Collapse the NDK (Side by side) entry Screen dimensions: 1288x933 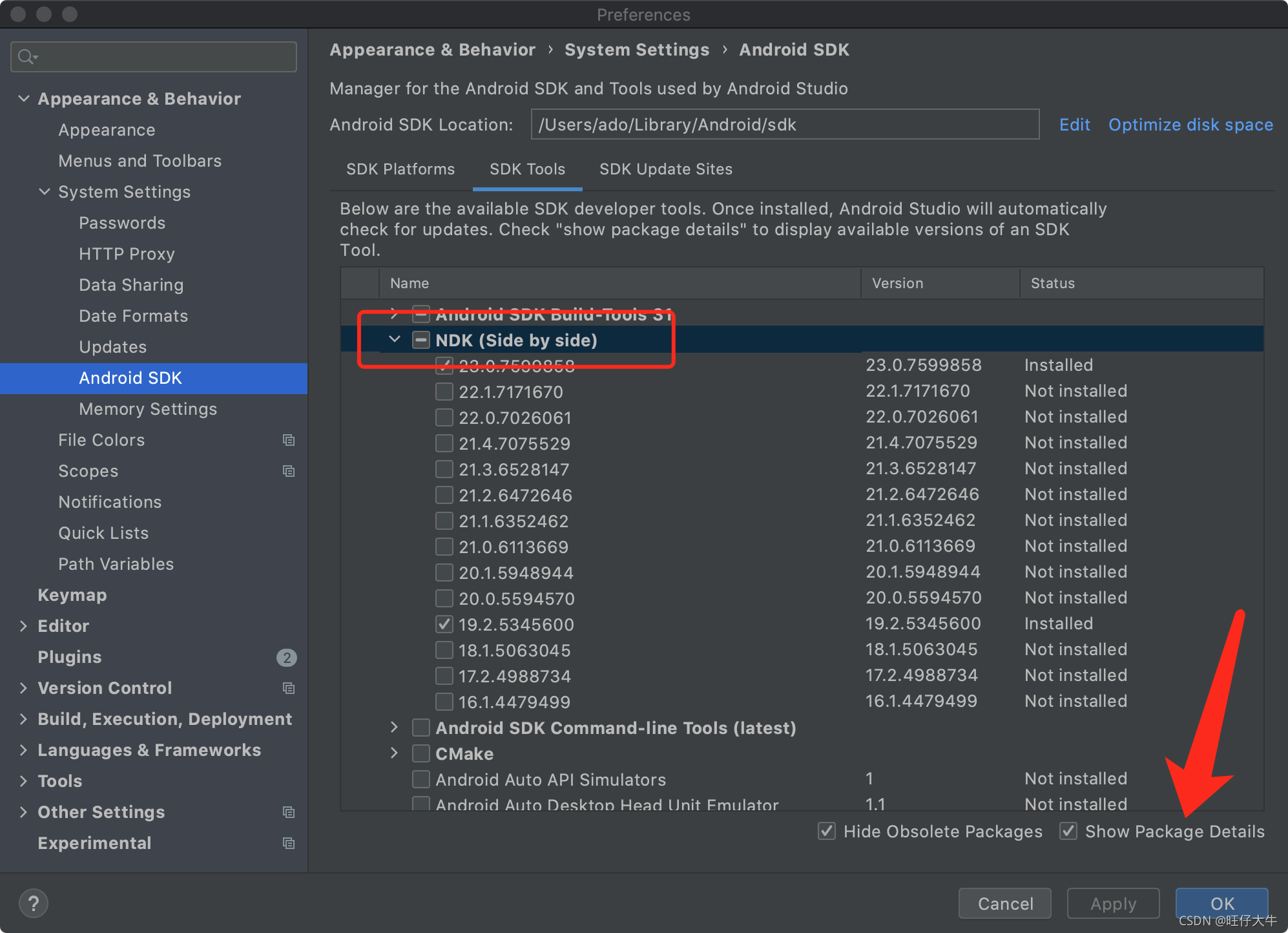(395, 339)
